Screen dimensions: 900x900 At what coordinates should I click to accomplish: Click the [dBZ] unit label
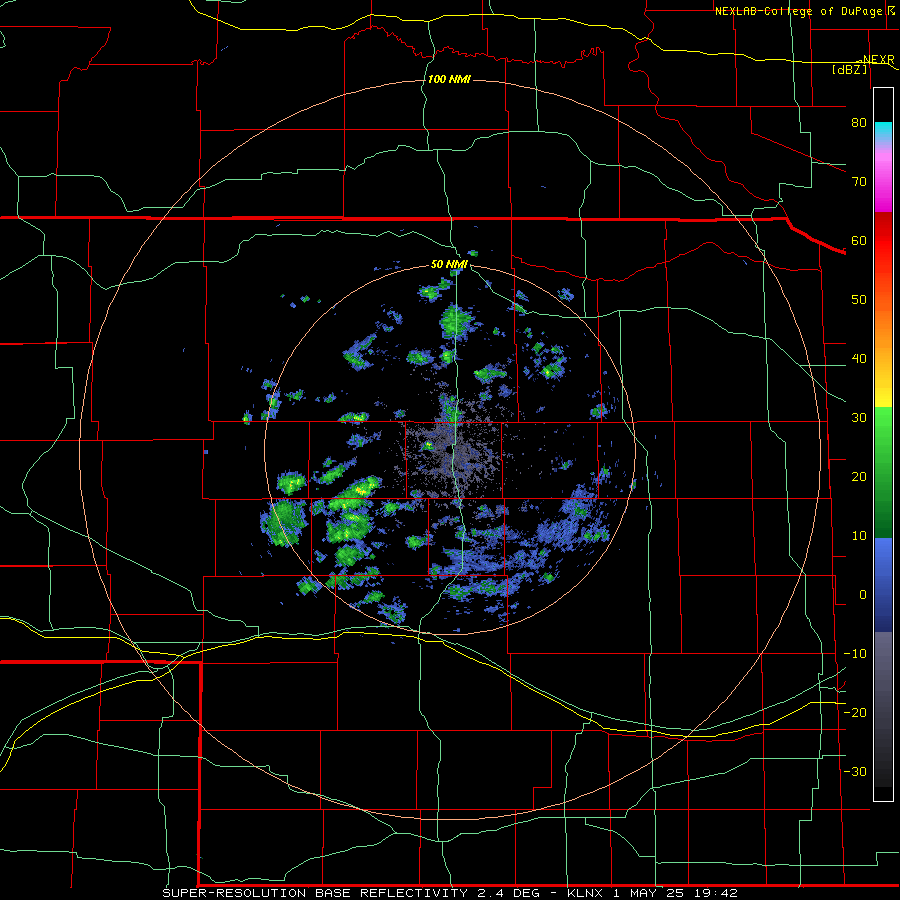849,69
